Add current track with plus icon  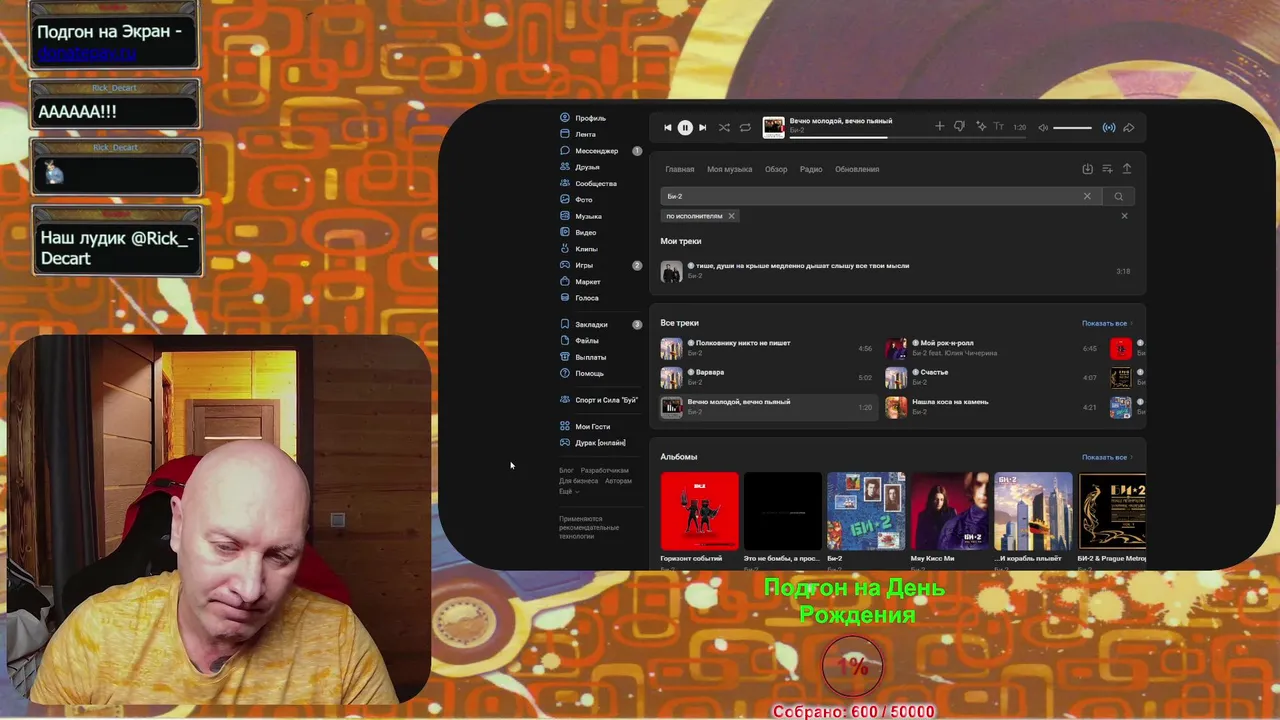(x=939, y=127)
